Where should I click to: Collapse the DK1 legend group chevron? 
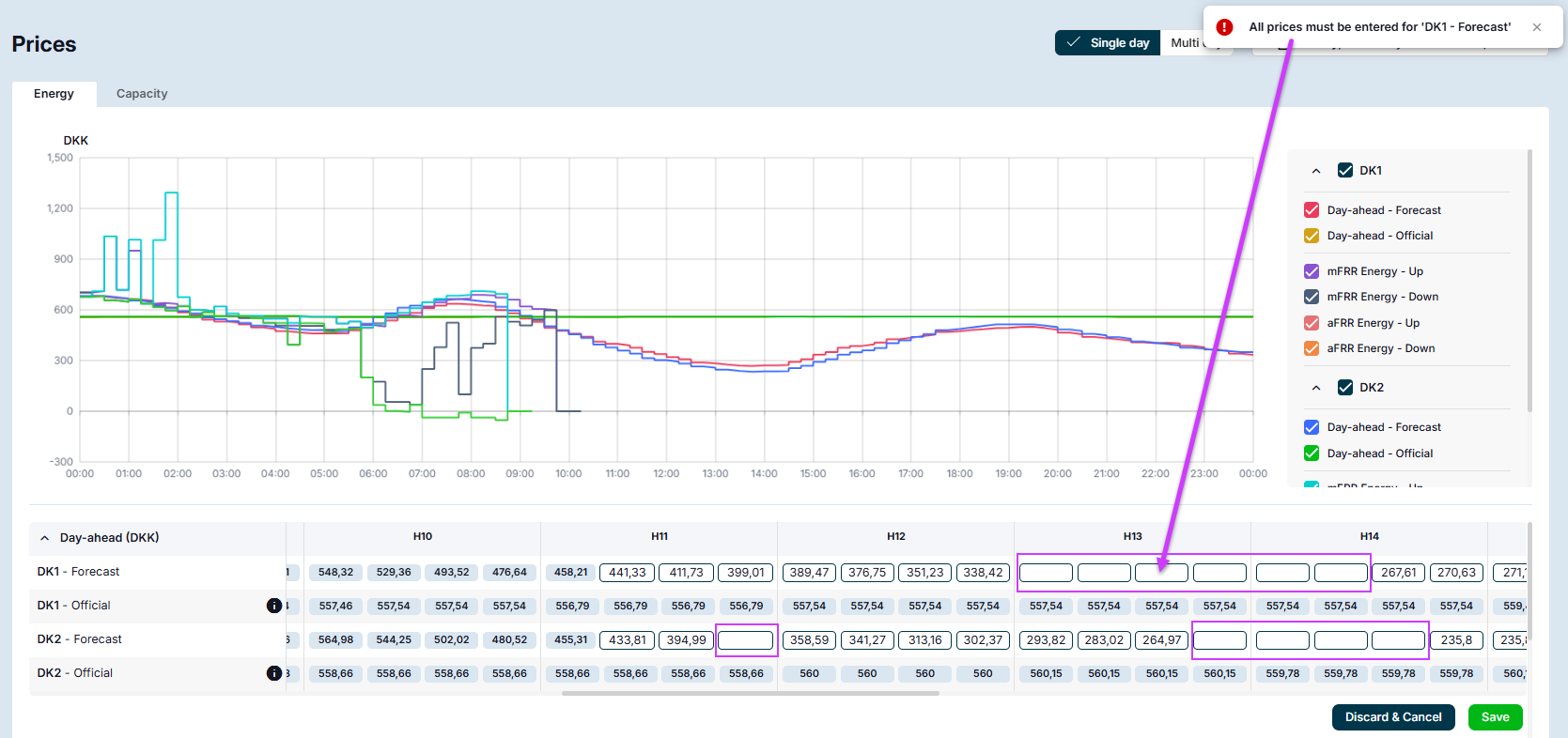click(1316, 171)
